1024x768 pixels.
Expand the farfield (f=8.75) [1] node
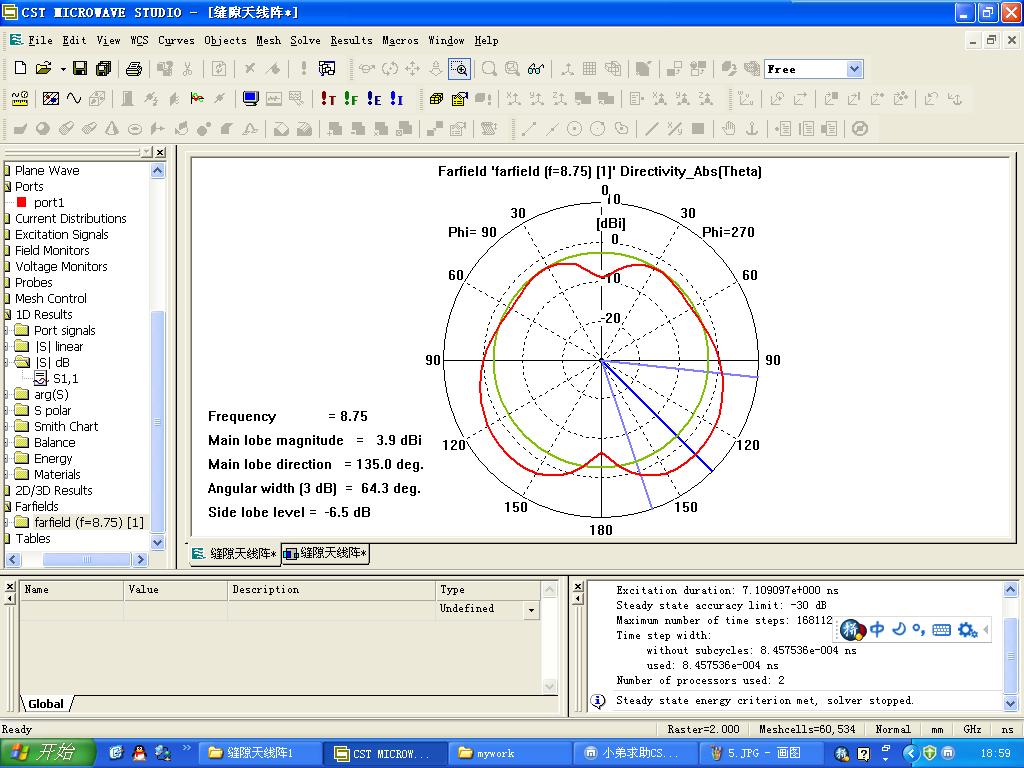pyautogui.click(x=7, y=522)
